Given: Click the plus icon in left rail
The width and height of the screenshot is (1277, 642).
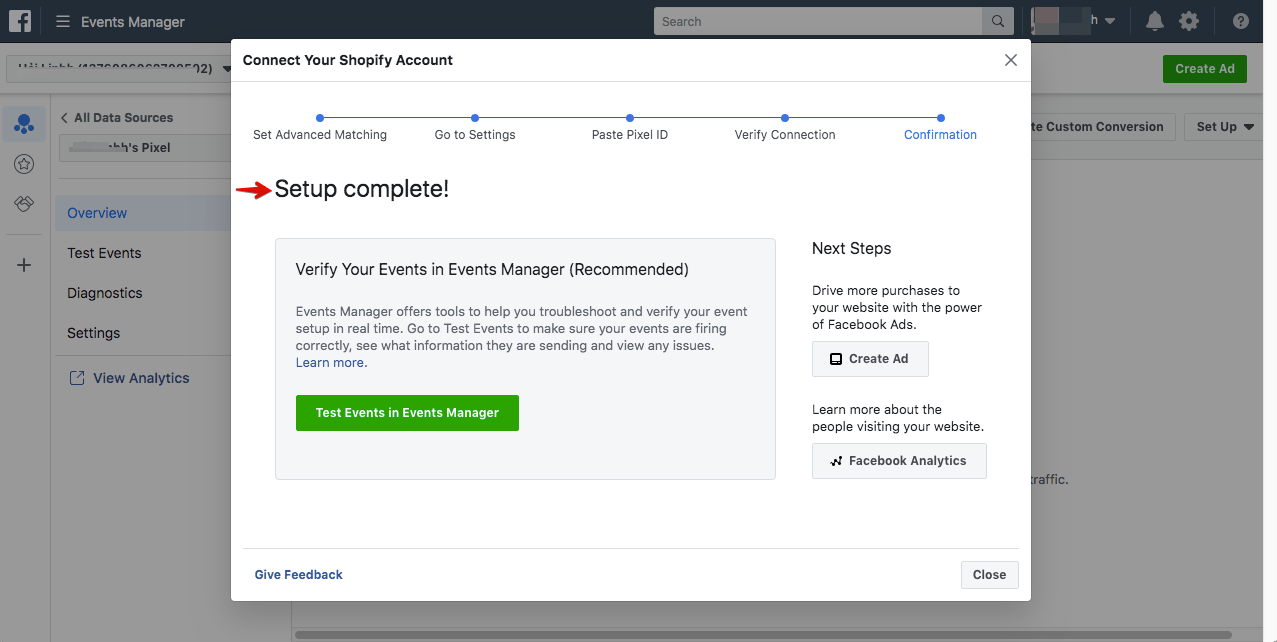Looking at the screenshot, I should [x=24, y=265].
